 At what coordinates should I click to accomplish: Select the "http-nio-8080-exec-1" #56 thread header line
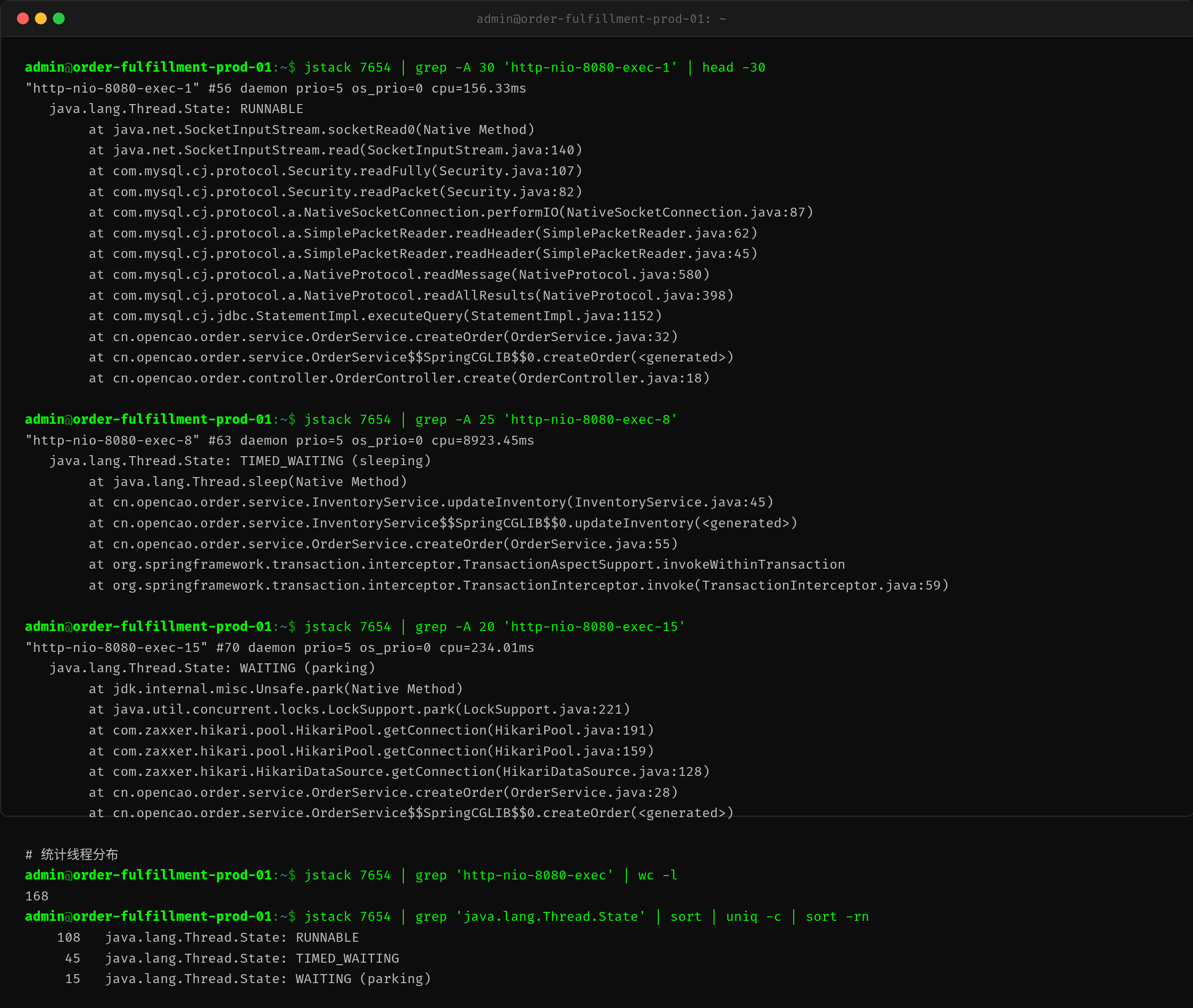pos(275,88)
